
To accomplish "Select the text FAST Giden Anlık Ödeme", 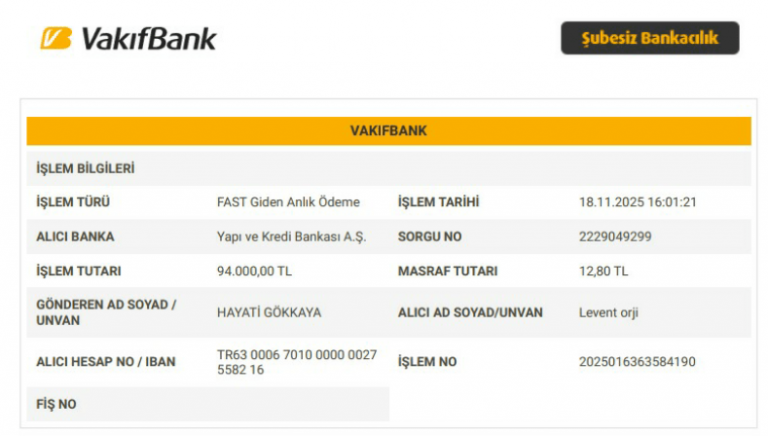I will 288,202.
